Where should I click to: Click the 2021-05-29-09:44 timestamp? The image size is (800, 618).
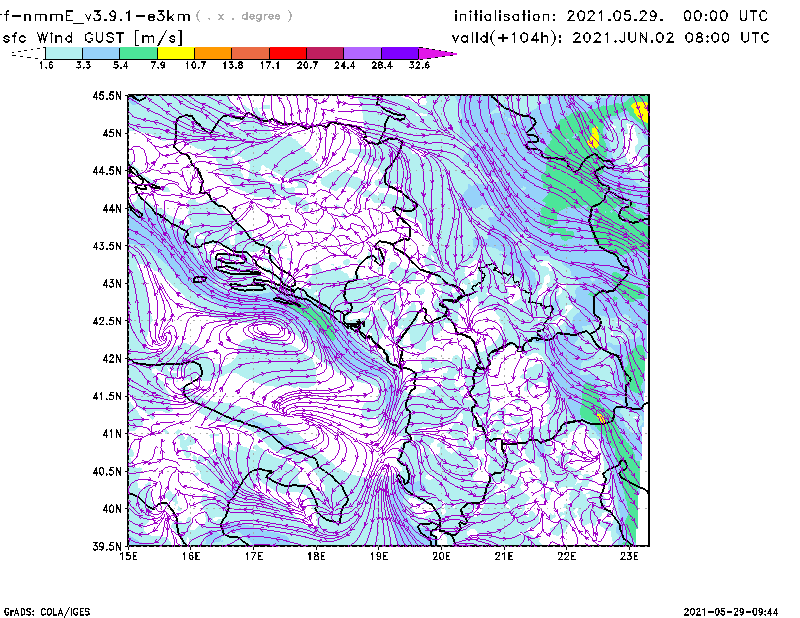click(731, 612)
